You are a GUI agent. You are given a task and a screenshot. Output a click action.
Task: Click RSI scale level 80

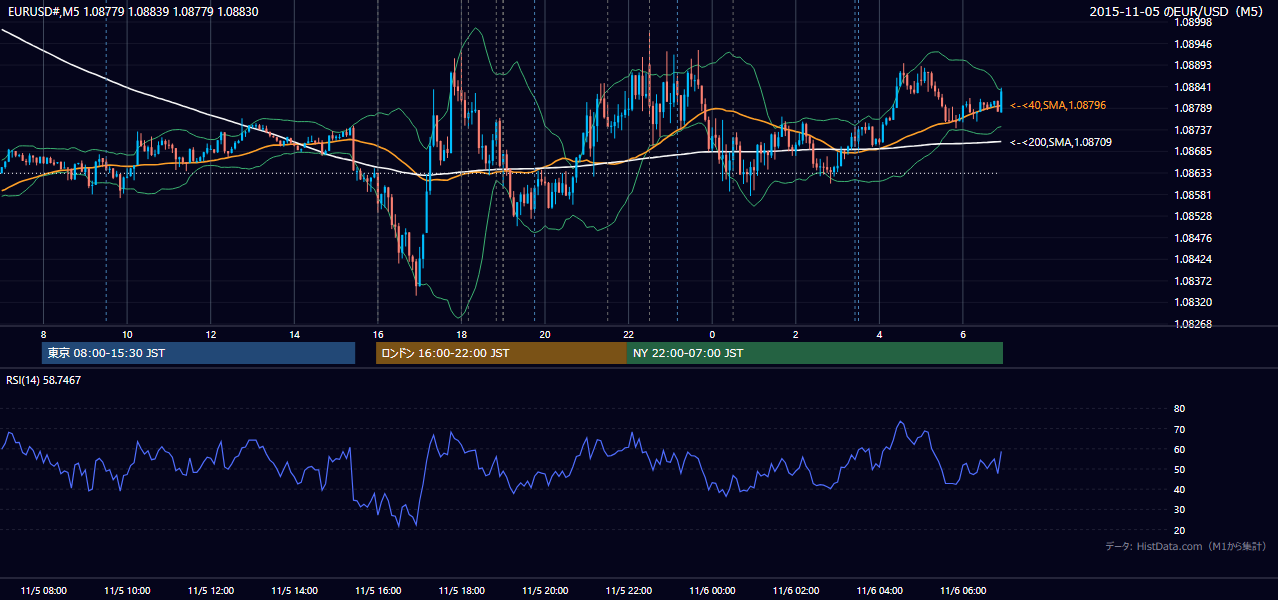[1179, 409]
